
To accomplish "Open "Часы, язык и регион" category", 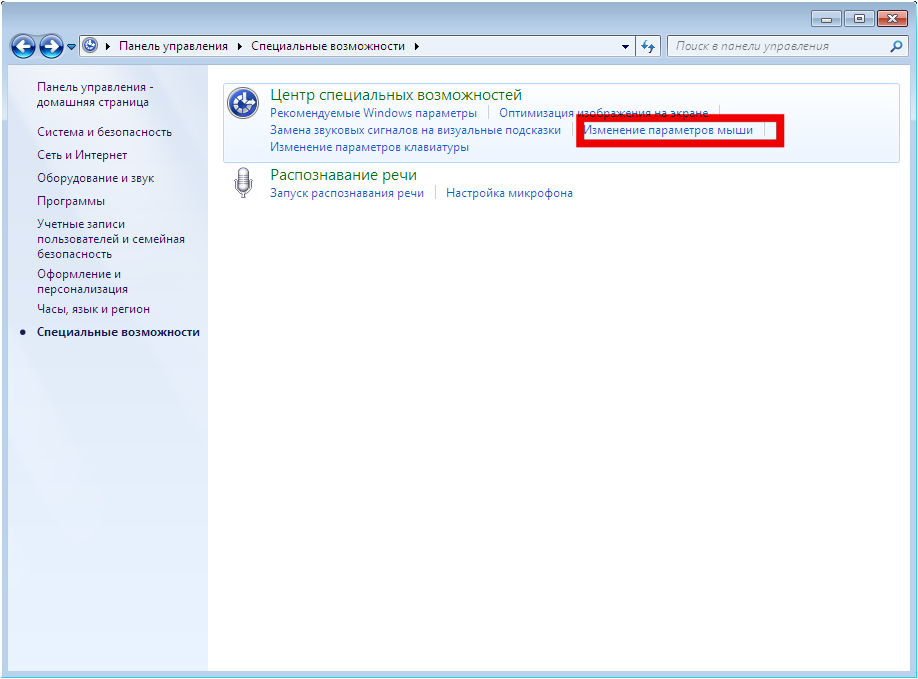I will tap(93, 309).
